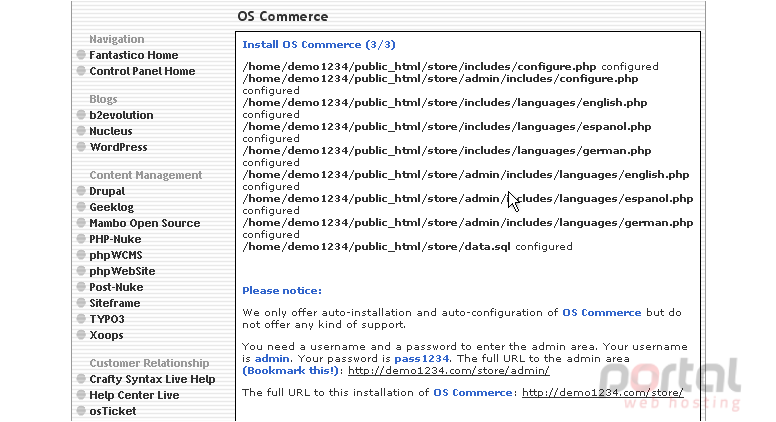Click the bullet icon beside Xoops
This screenshot has height=422, width=776.
(81, 335)
